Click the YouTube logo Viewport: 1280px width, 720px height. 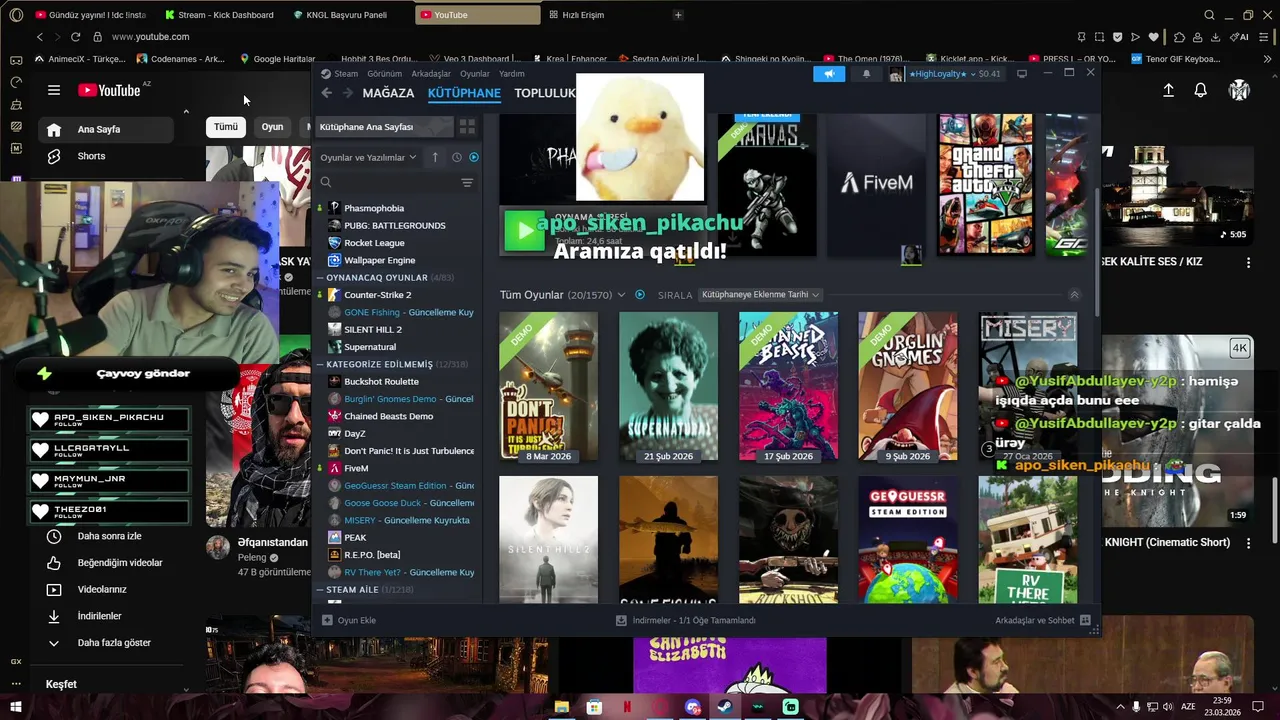coord(109,90)
